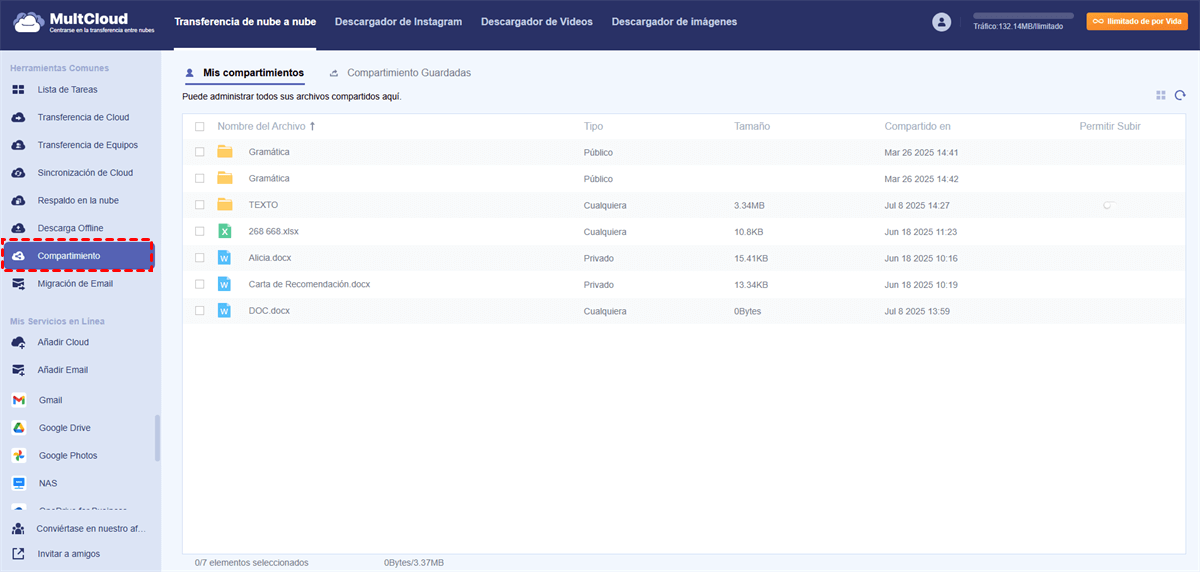Click the Tipo column header

coord(594,126)
